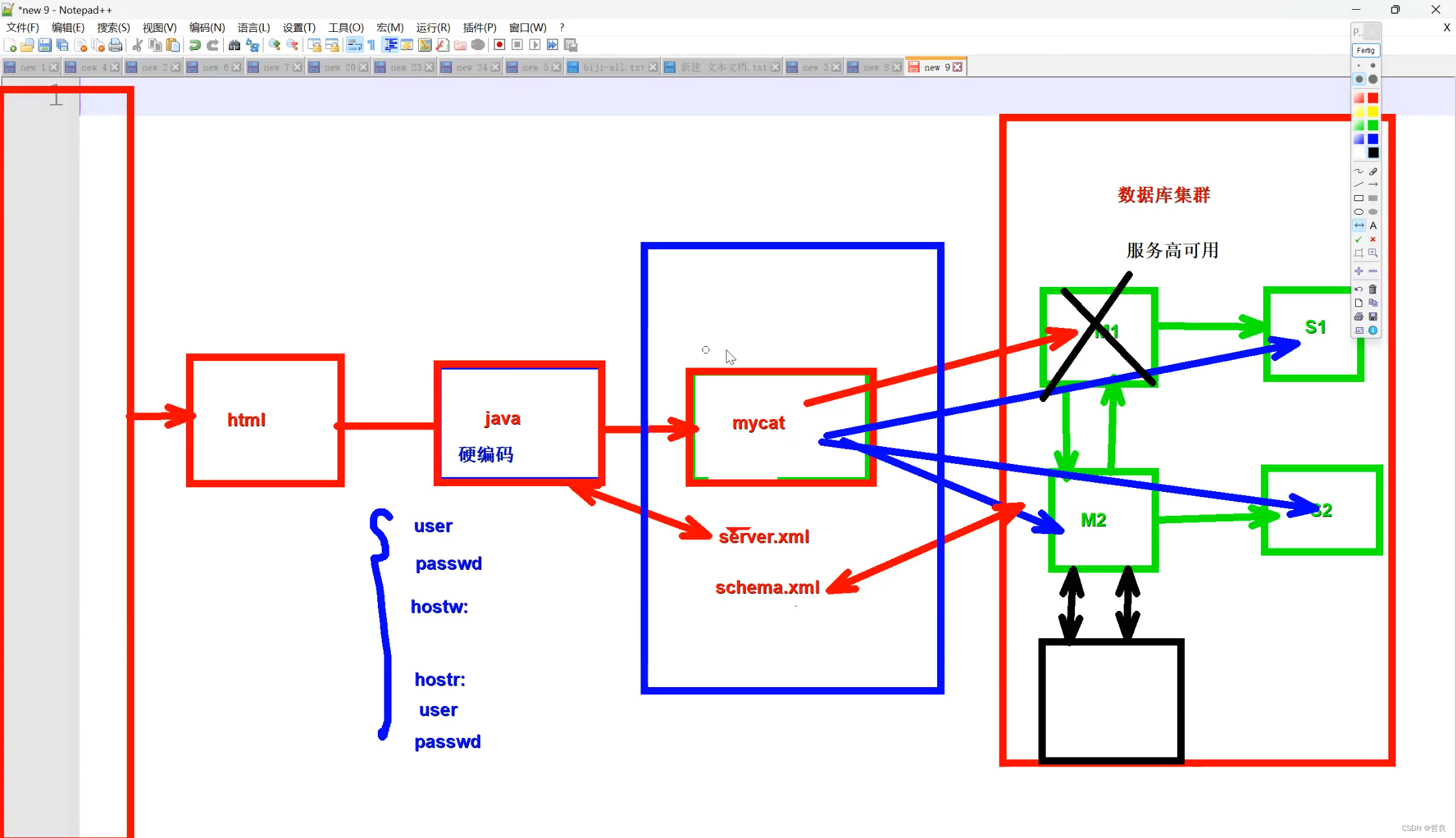The height and width of the screenshot is (838, 1456).
Task: Click the search 搜索(S) menu item
Action: point(111,27)
